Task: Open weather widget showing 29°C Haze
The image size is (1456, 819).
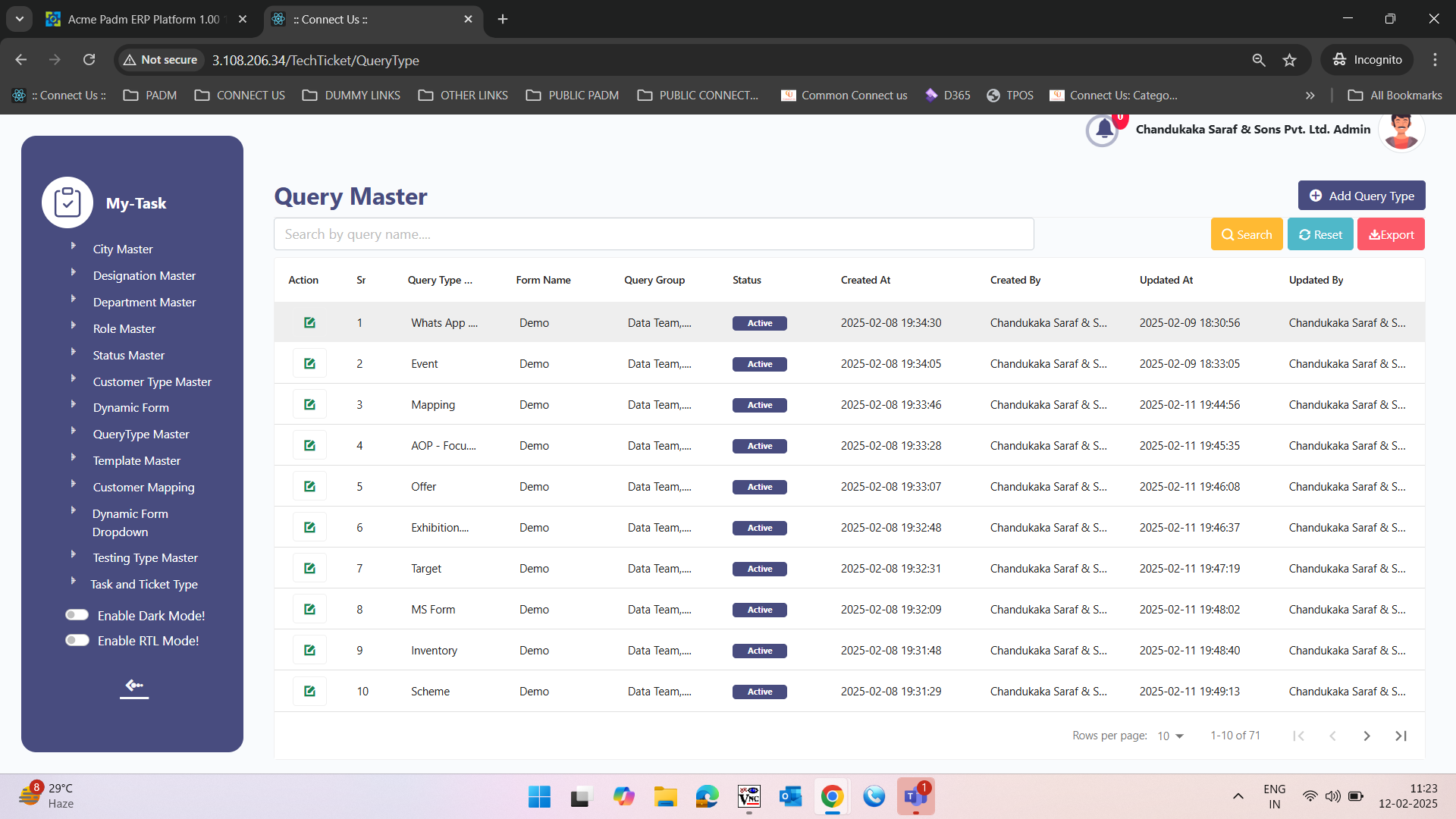Action: pyautogui.click(x=47, y=796)
